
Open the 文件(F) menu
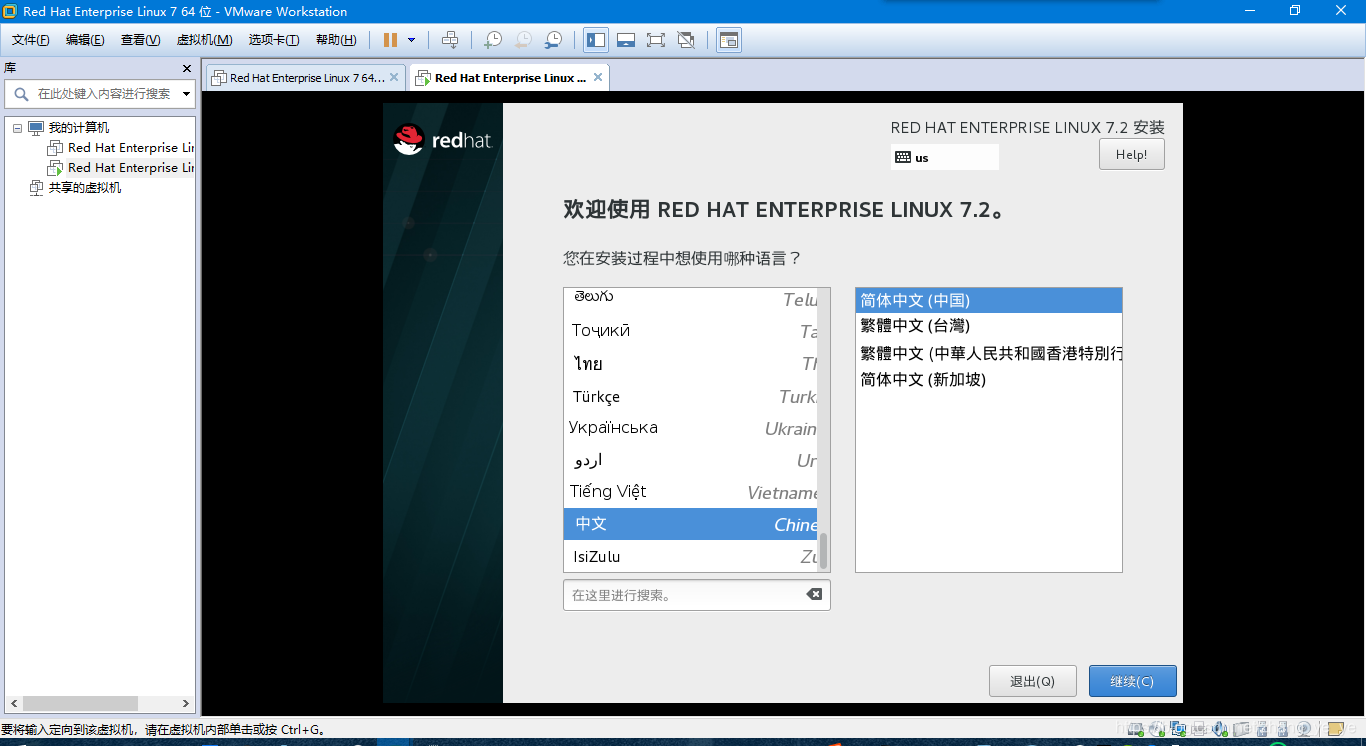pyautogui.click(x=31, y=40)
